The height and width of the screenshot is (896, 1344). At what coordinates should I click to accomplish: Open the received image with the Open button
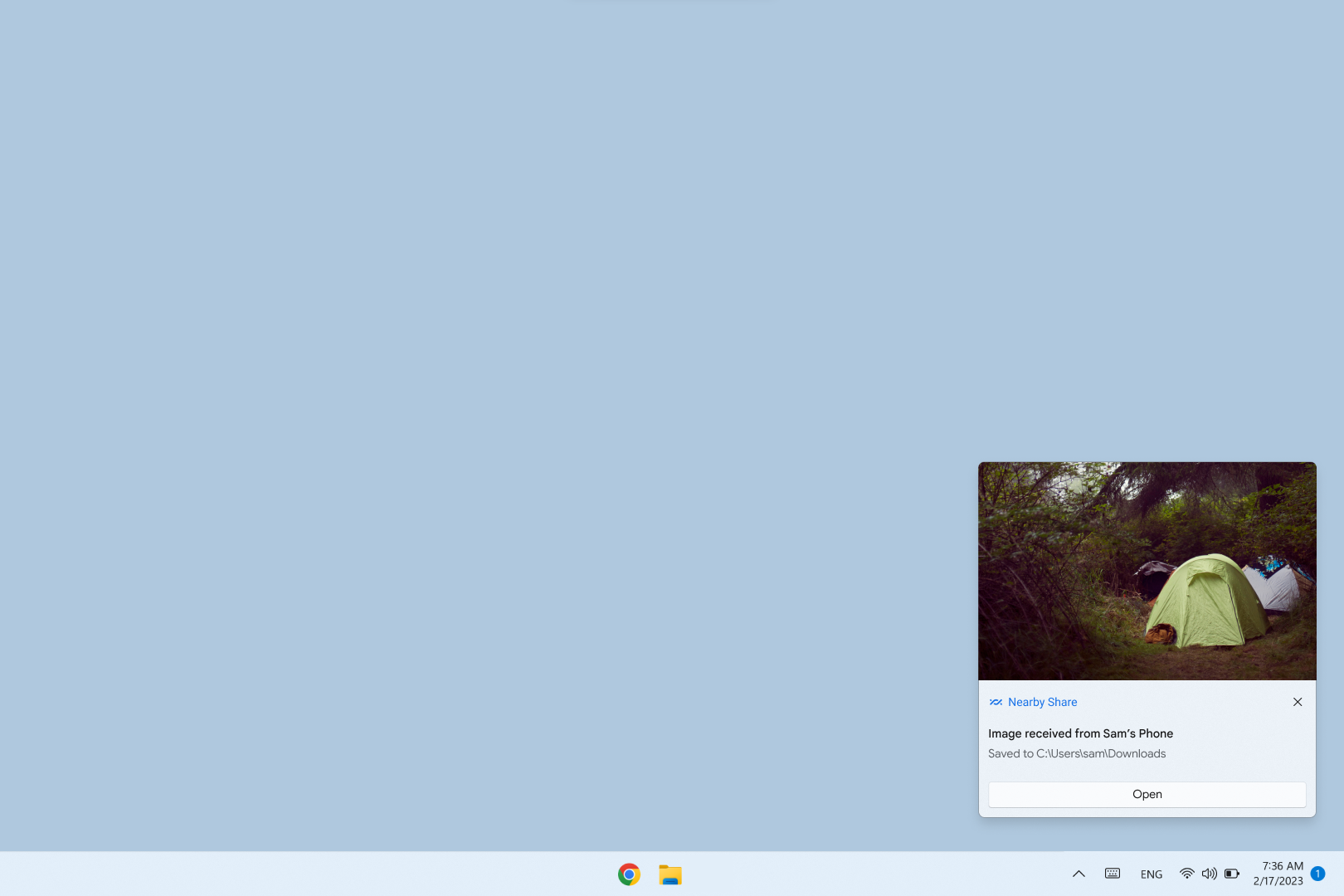point(1147,794)
